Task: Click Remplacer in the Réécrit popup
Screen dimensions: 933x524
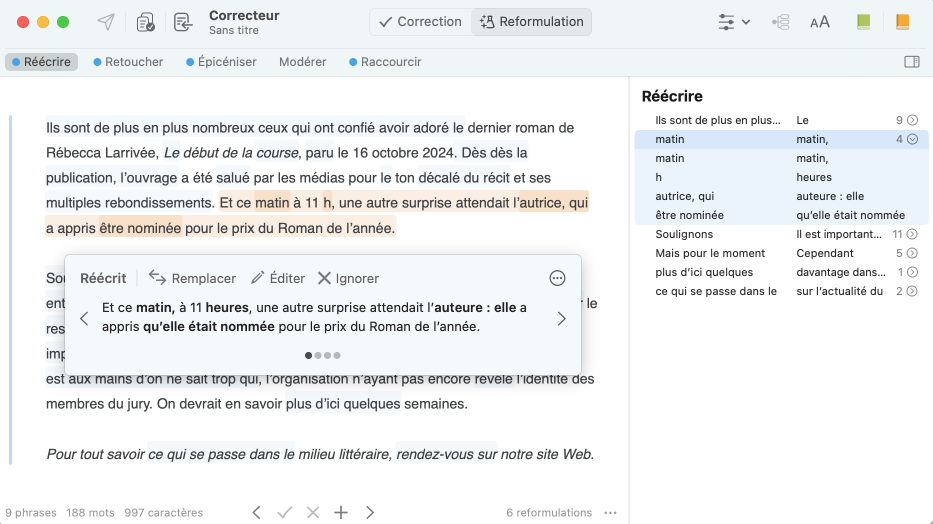Action: pos(192,278)
